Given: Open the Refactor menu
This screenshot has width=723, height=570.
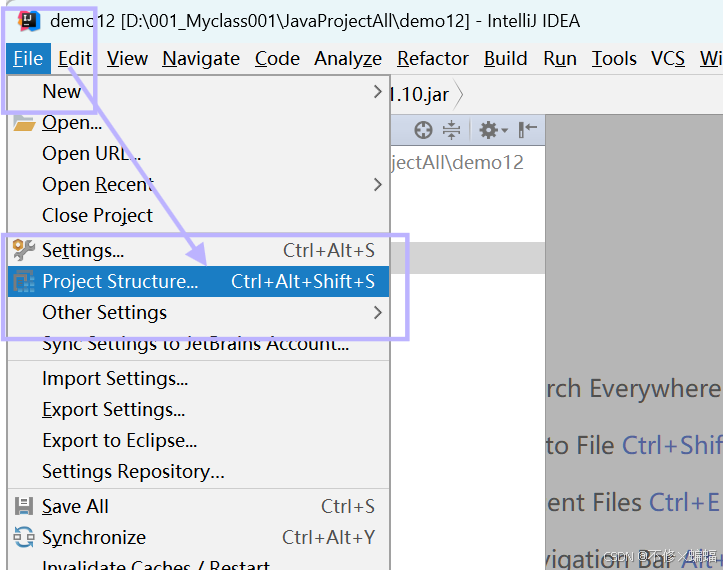Looking at the screenshot, I should click(433, 59).
